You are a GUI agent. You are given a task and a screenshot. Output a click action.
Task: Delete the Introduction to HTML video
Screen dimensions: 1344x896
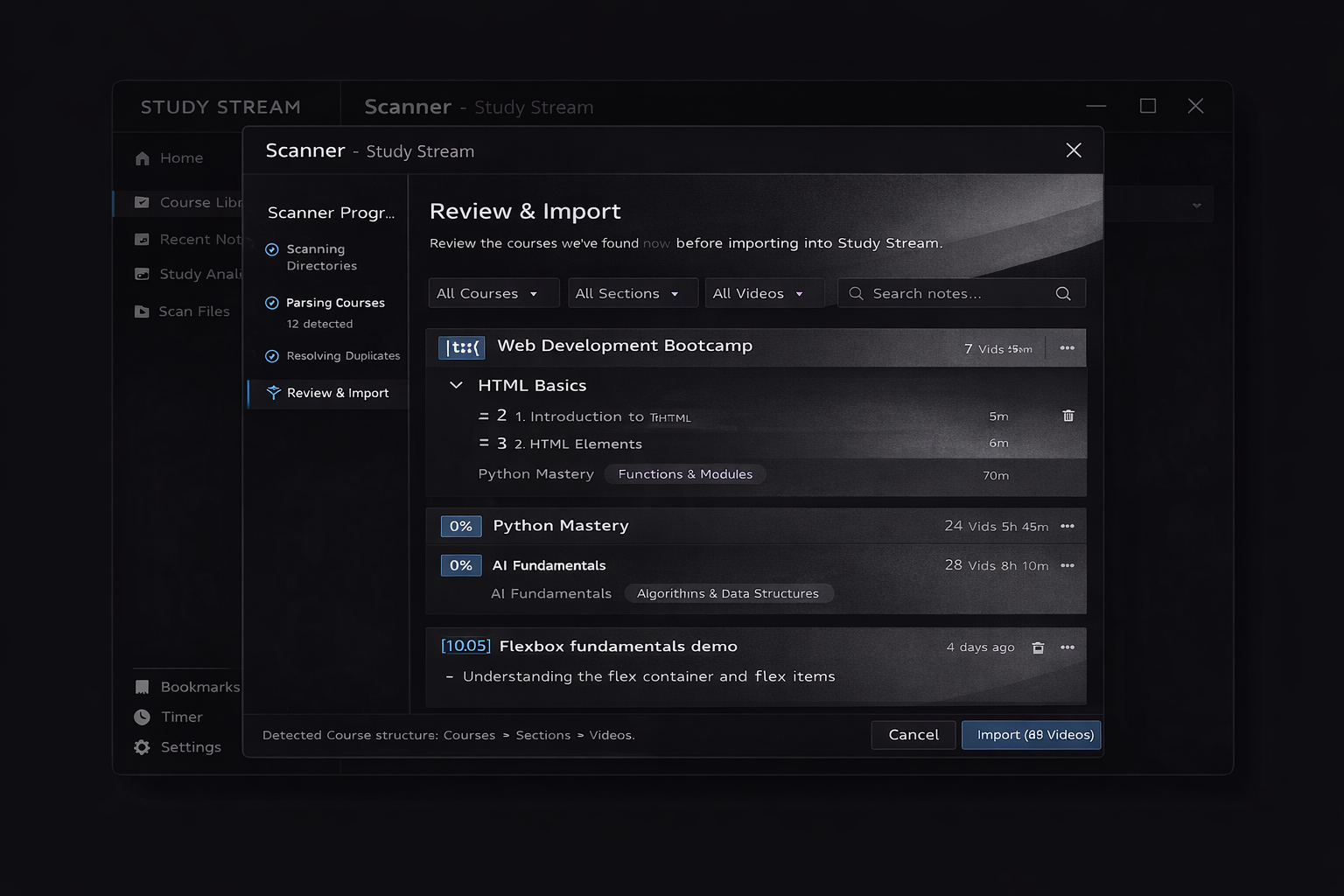tap(1068, 416)
